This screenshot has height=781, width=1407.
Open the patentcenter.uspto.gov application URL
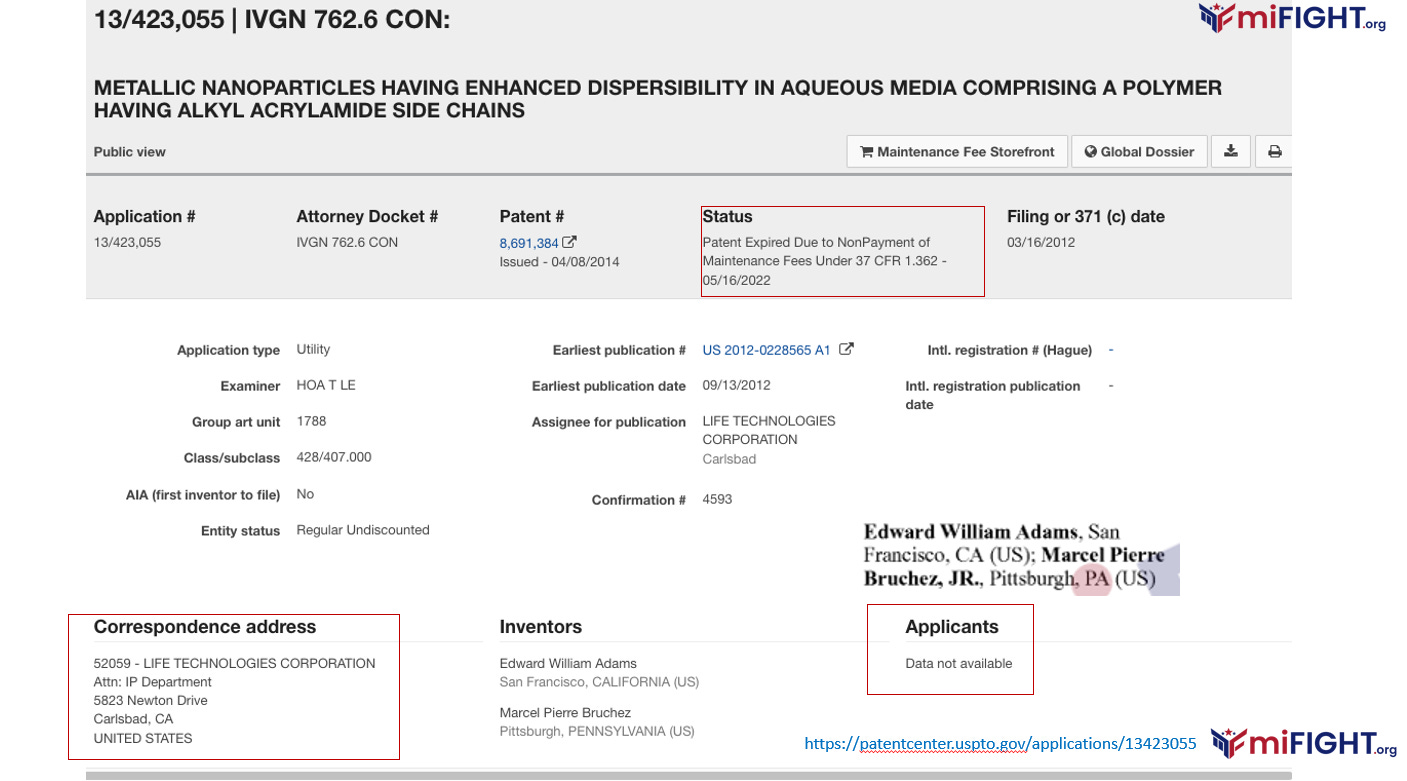tap(1001, 743)
